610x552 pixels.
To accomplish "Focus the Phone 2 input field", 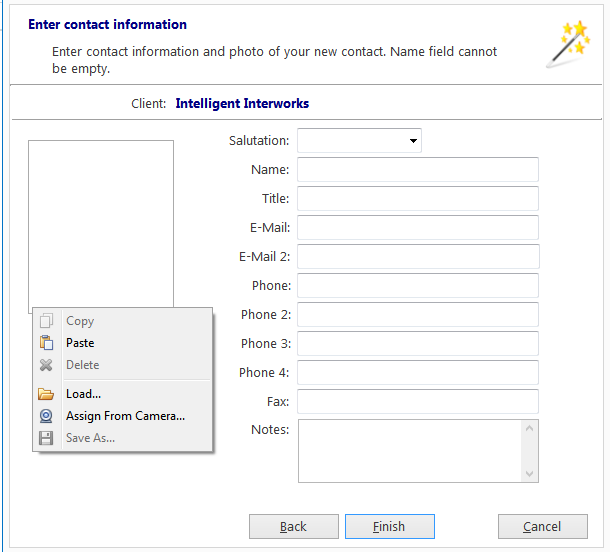I will point(418,314).
